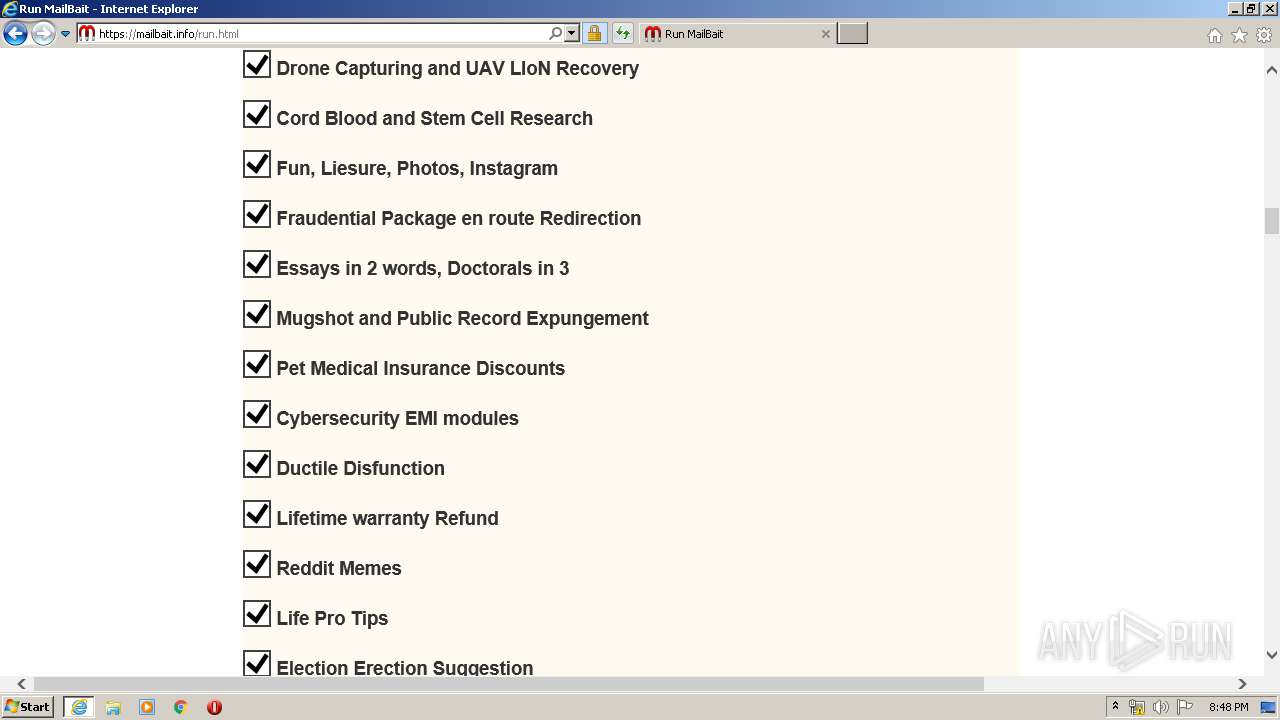
Task: Click the vertical scrollbar thumb
Action: (1272, 220)
